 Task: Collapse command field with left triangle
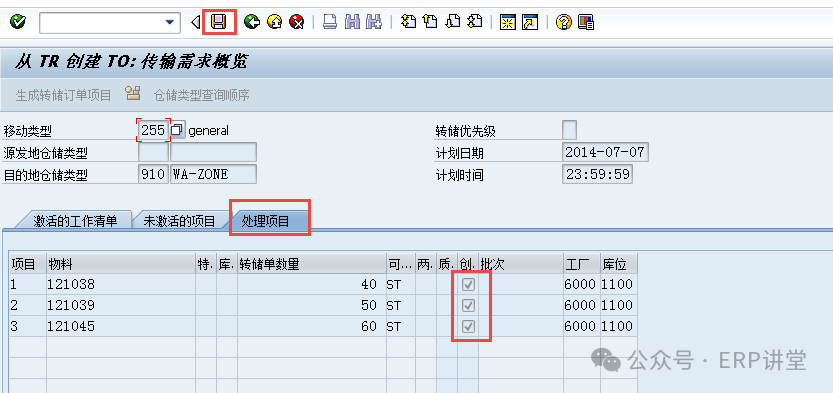point(196,22)
